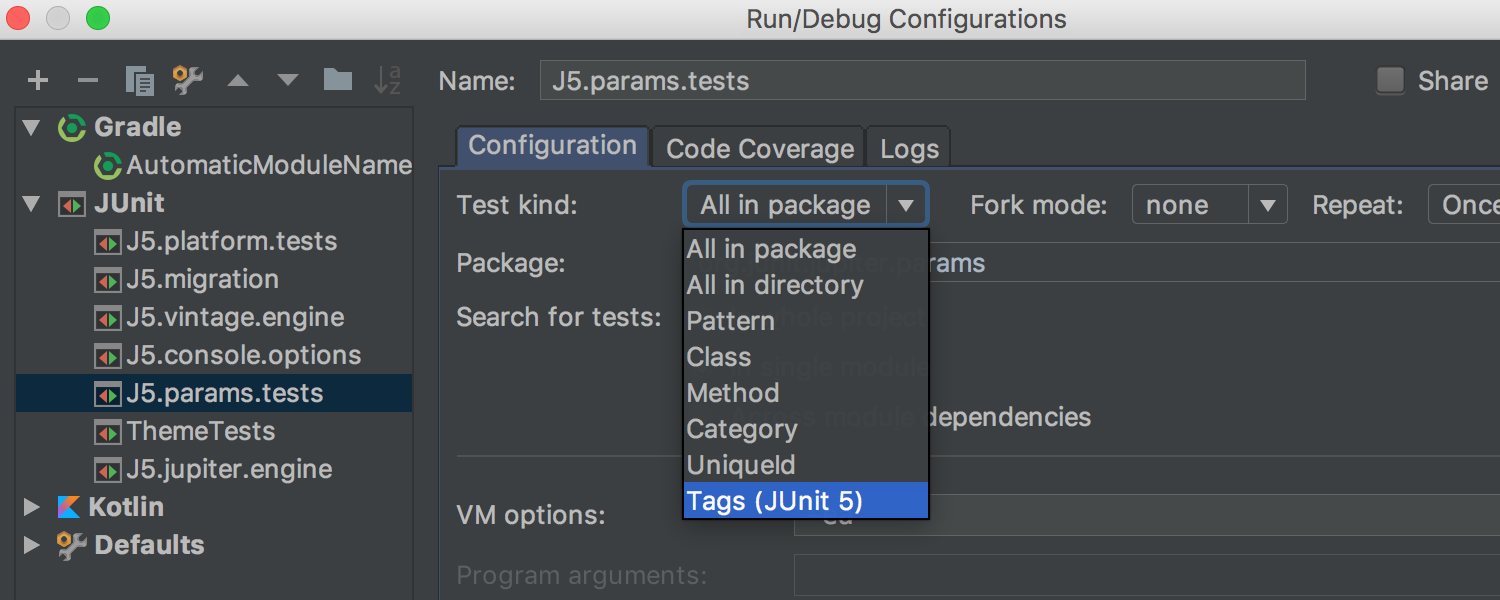
Task: Choose Pattern in Test kind list
Action: tap(731, 321)
